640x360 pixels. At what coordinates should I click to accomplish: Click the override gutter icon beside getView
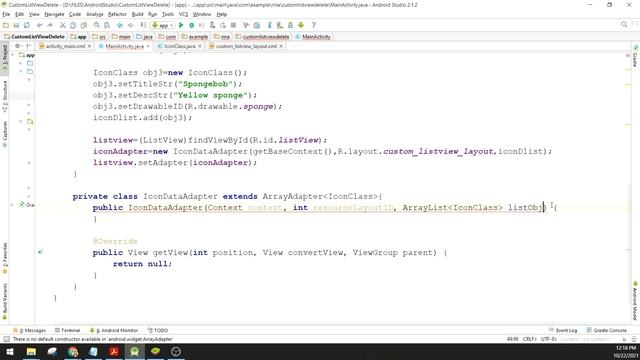tap(40, 252)
